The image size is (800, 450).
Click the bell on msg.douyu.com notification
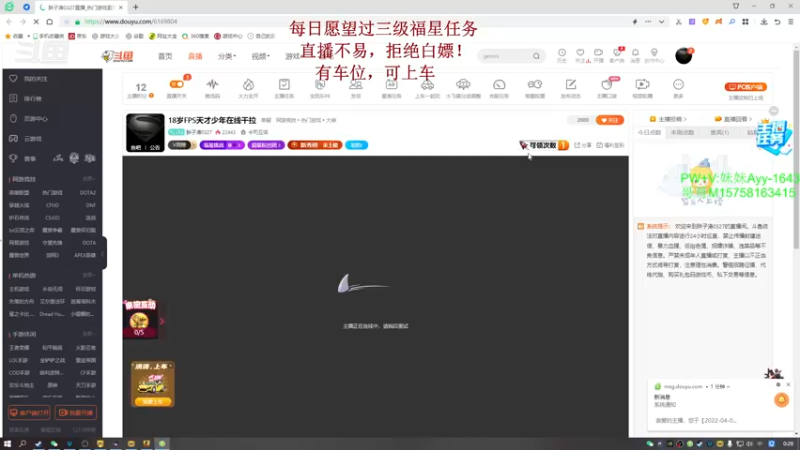[x=781, y=399]
